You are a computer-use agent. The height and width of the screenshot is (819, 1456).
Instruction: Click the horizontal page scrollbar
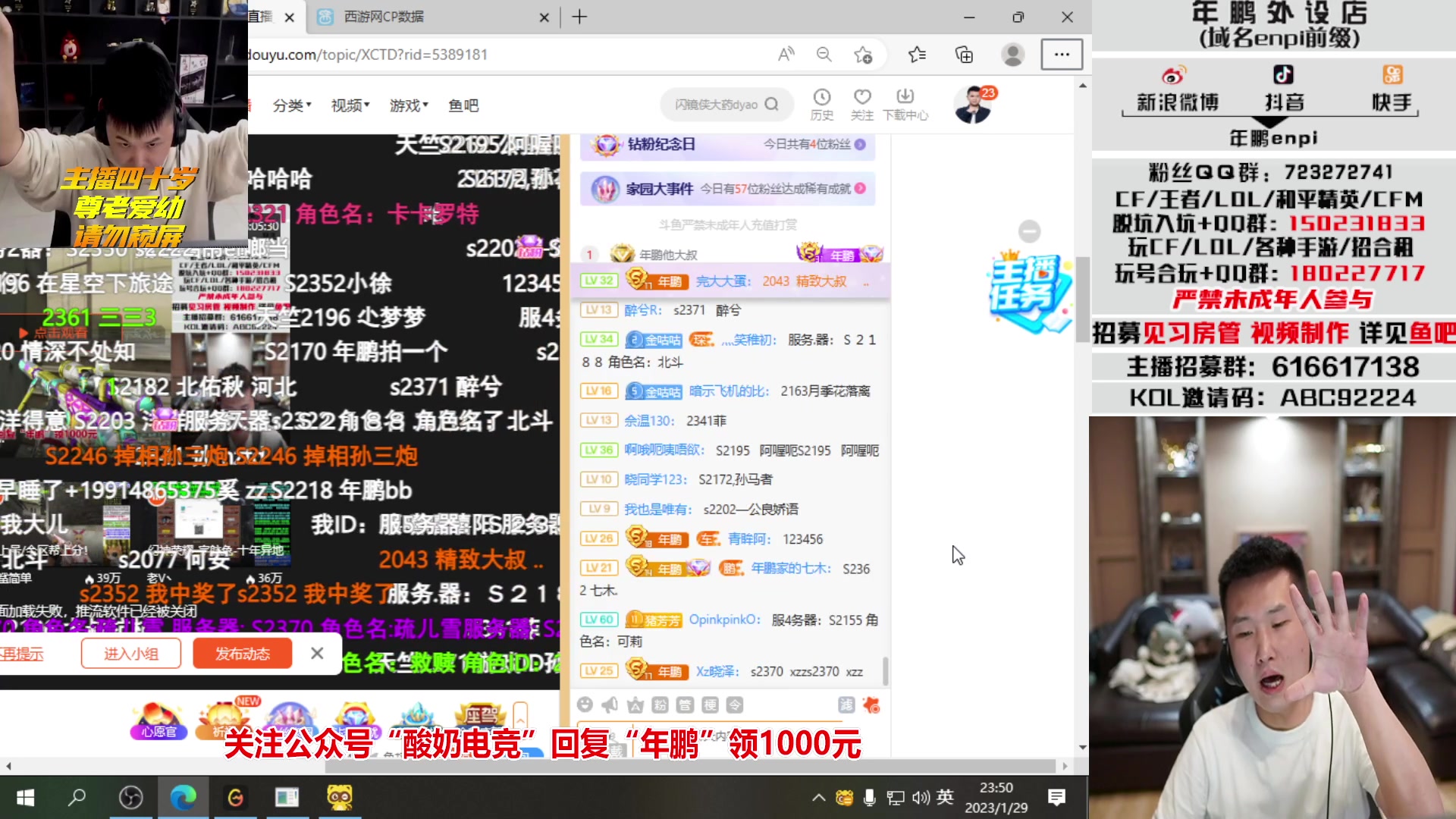(x=690, y=766)
